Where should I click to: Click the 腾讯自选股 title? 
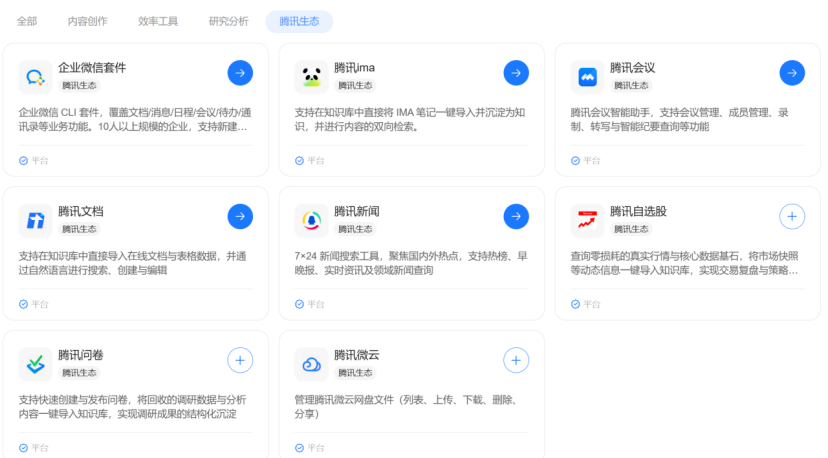[638, 211]
